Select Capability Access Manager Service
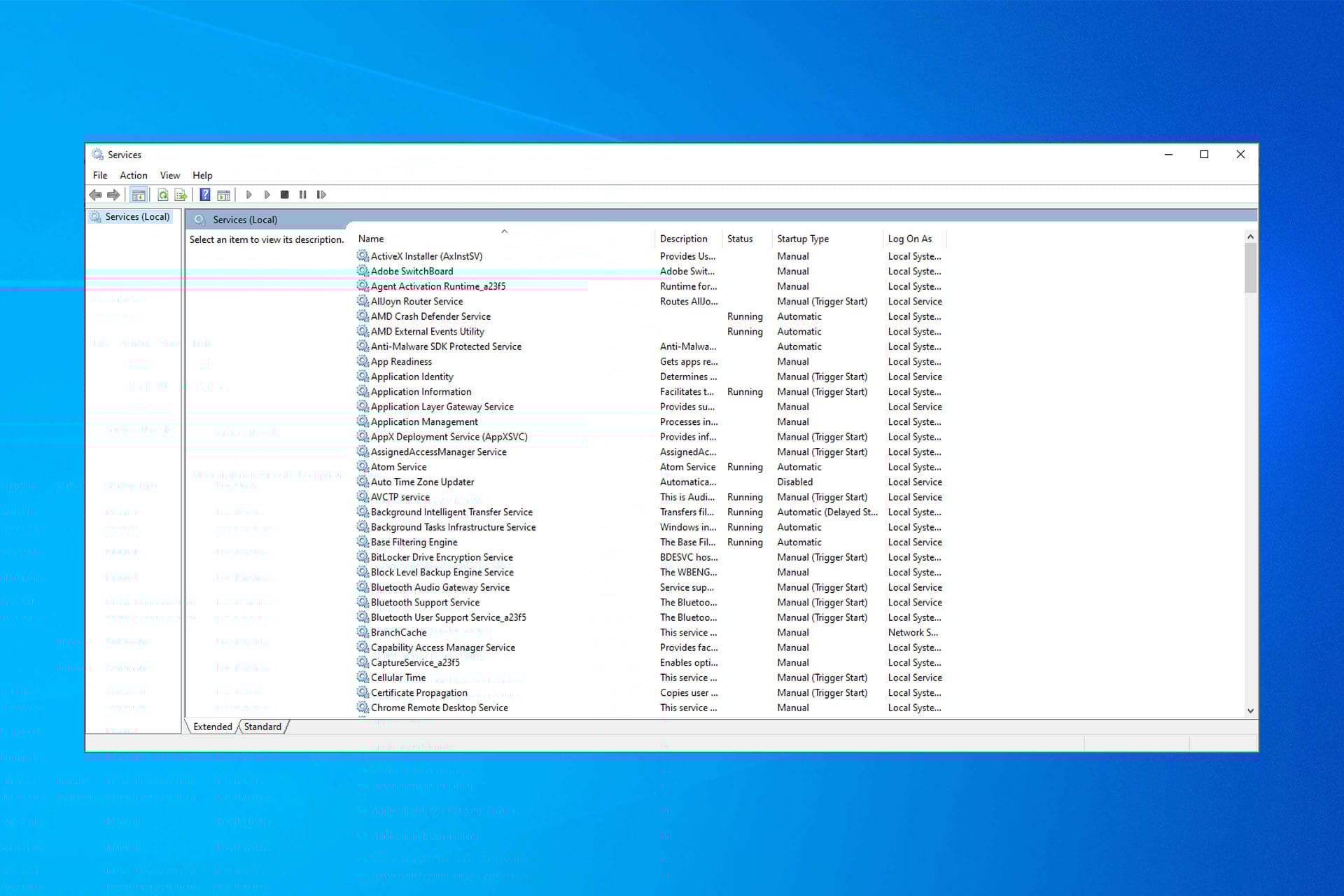Image resolution: width=1344 pixels, height=896 pixels. (442, 647)
